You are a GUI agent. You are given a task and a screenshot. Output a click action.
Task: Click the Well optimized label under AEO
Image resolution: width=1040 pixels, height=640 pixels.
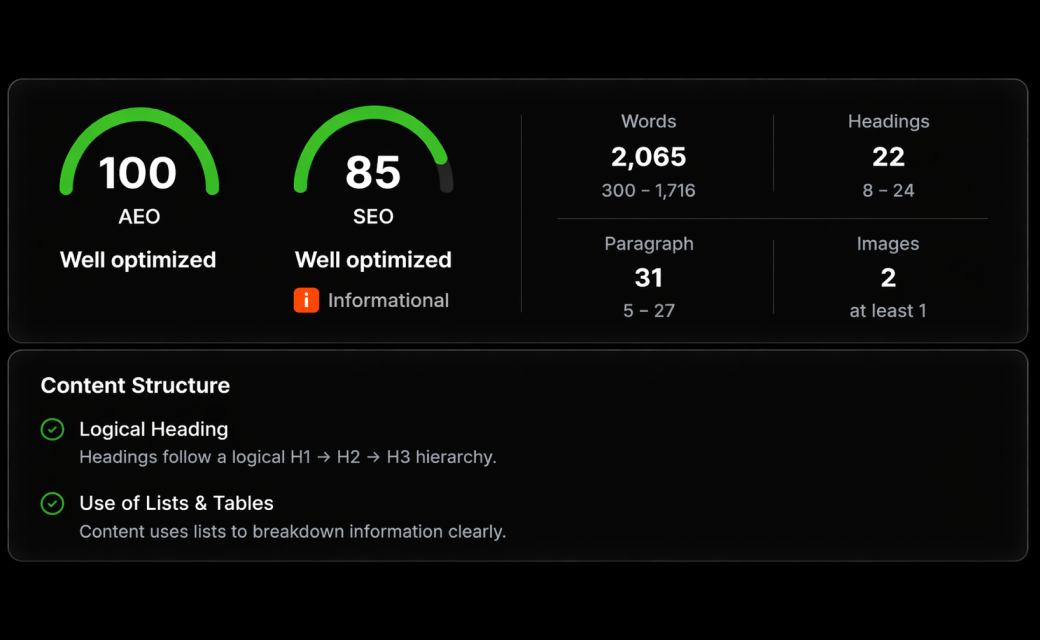137,260
